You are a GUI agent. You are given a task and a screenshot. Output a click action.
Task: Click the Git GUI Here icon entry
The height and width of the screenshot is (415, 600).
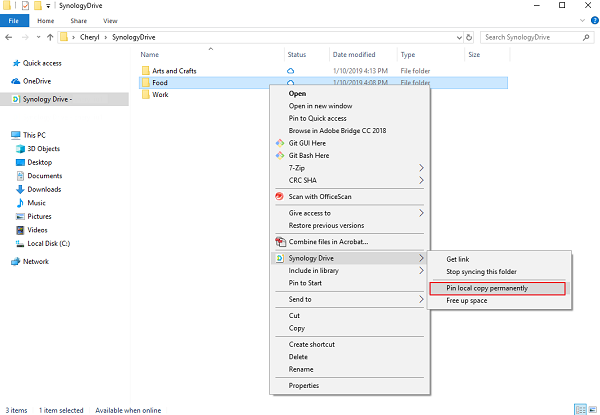pyautogui.click(x=280, y=143)
